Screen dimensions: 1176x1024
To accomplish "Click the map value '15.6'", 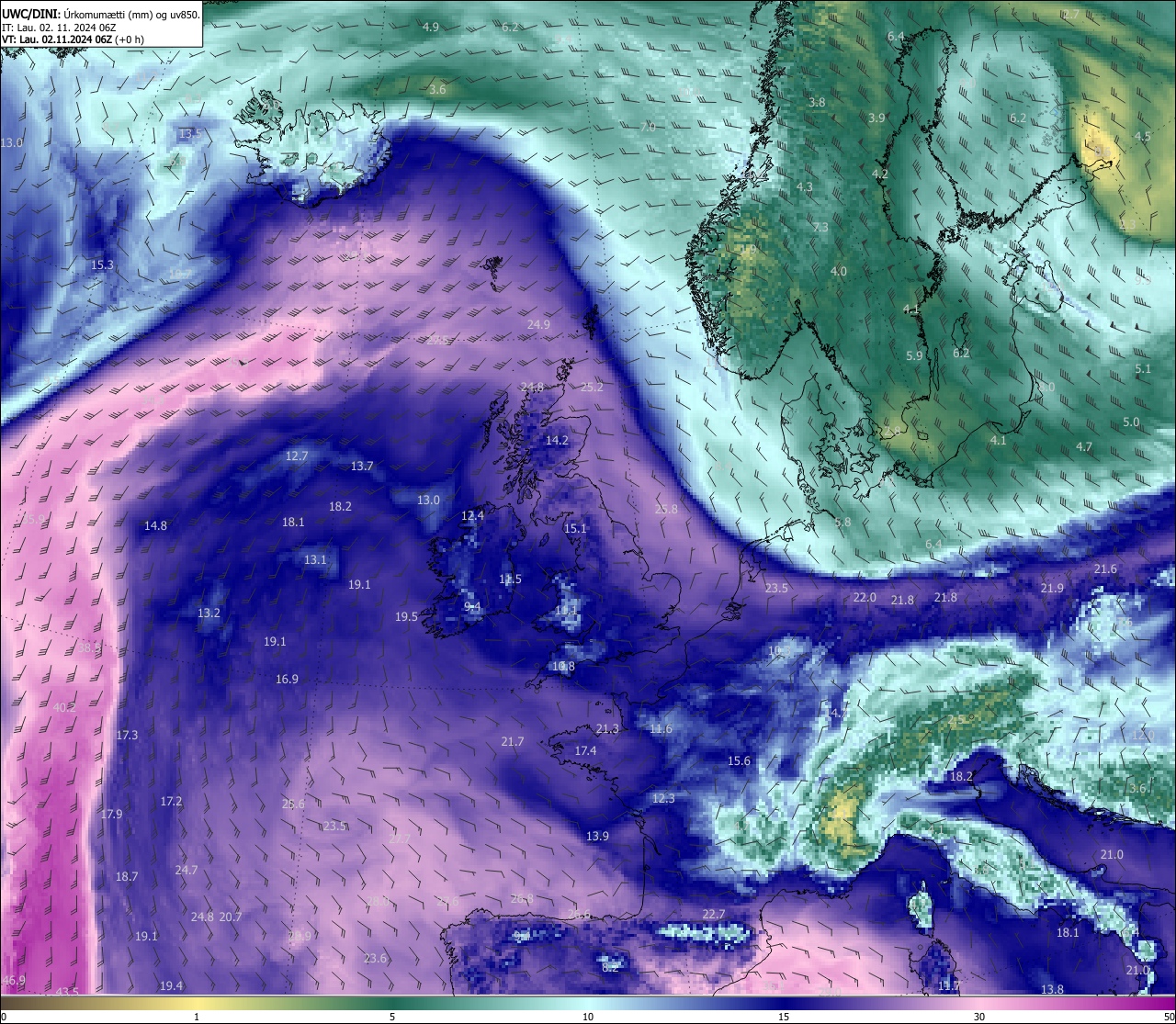I will coord(739,761).
